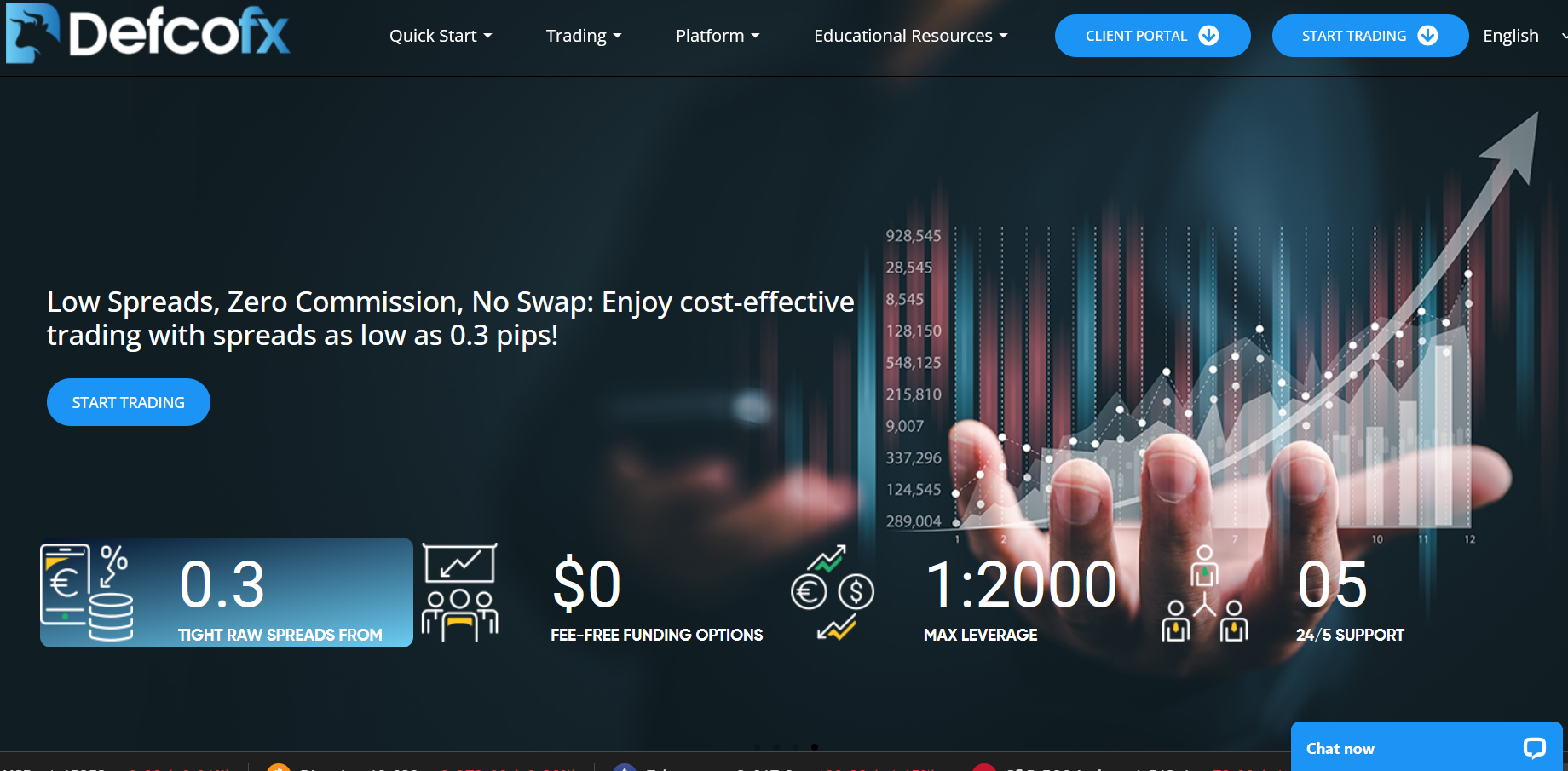Select the active last carousel dot

(815, 747)
